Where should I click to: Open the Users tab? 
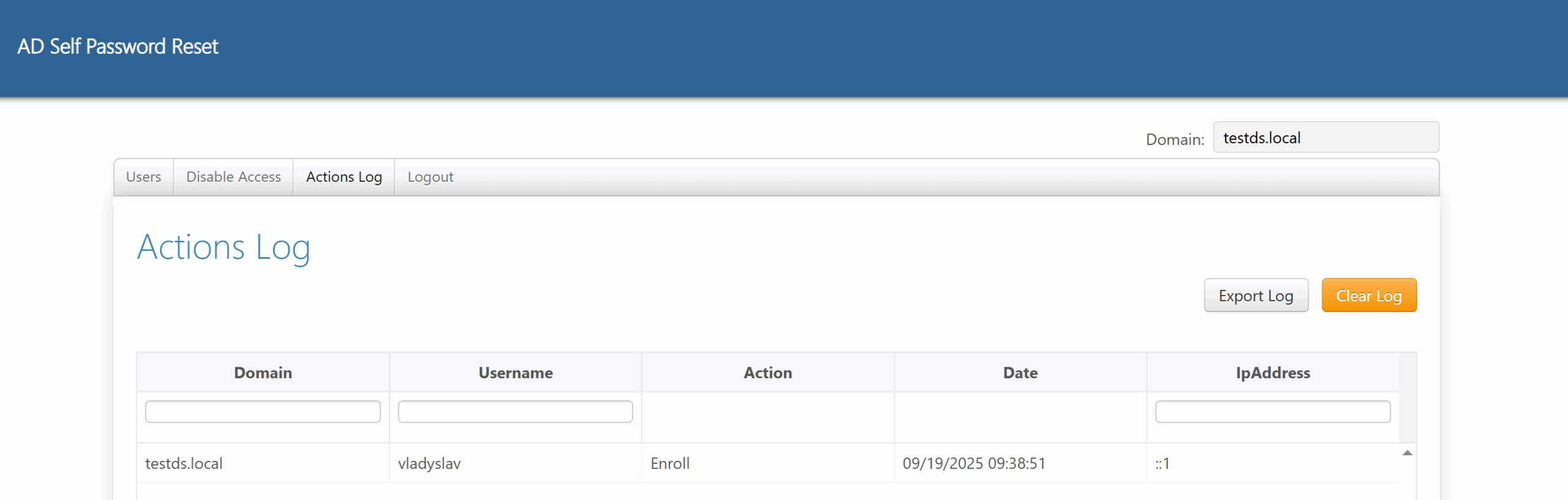click(x=143, y=177)
